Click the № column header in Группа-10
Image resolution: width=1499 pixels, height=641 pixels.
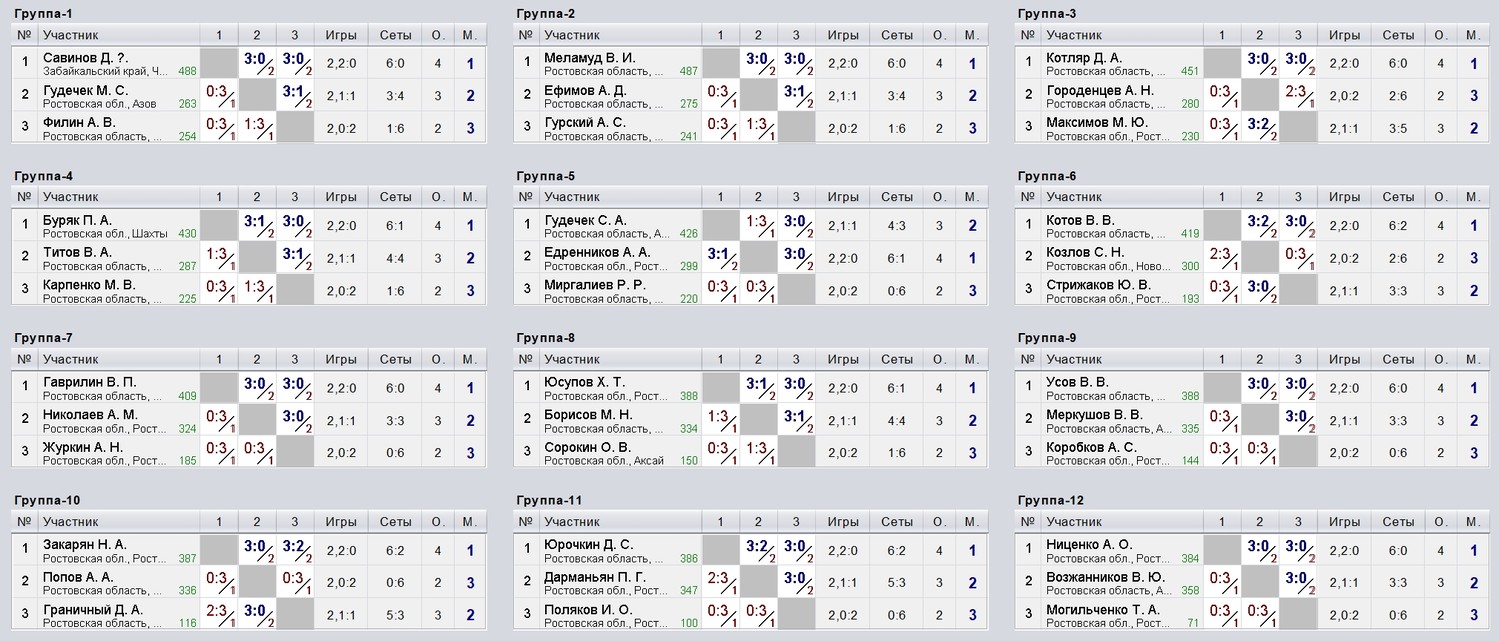tap(26, 521)
